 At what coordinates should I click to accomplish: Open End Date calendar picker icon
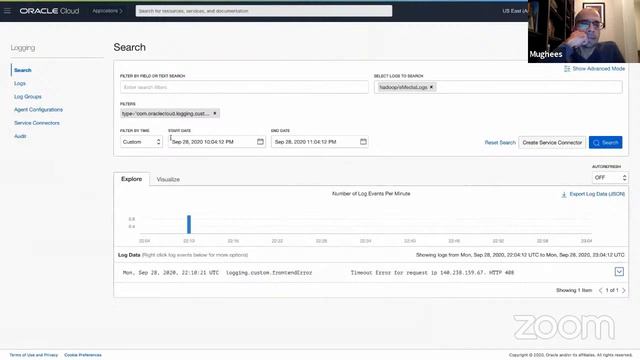click(363, 142)
